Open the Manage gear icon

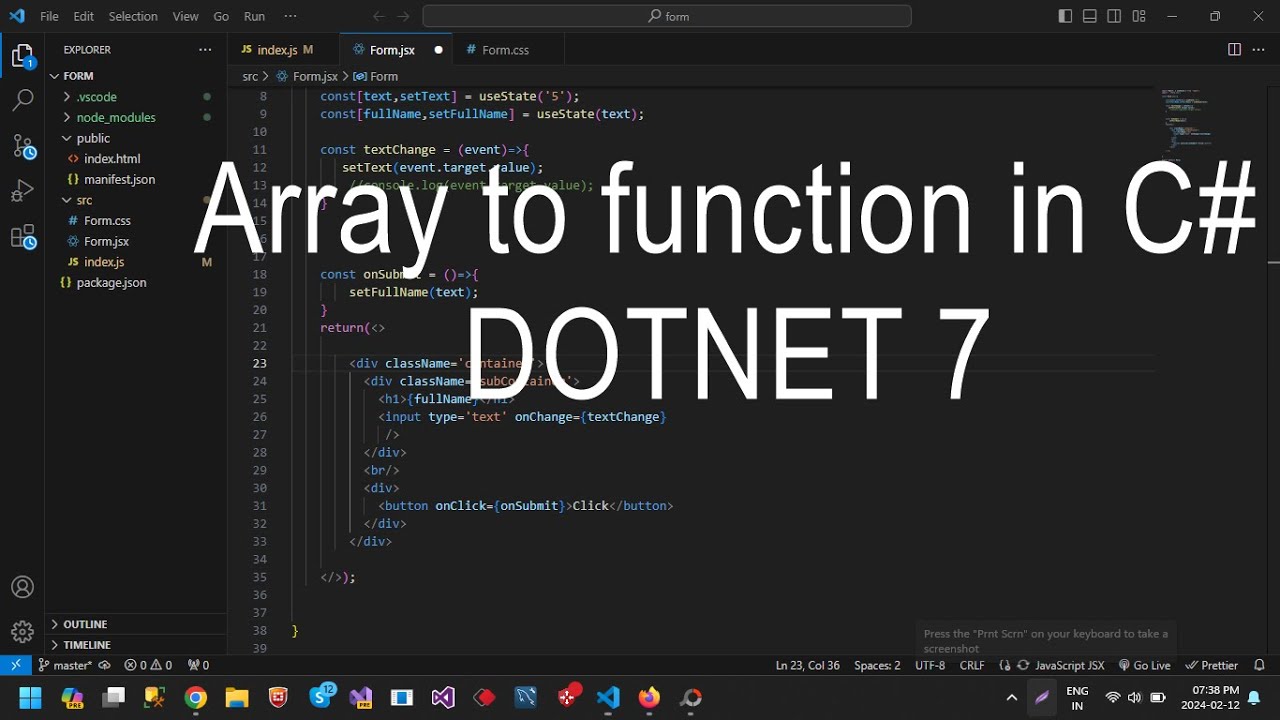point(22,632)
